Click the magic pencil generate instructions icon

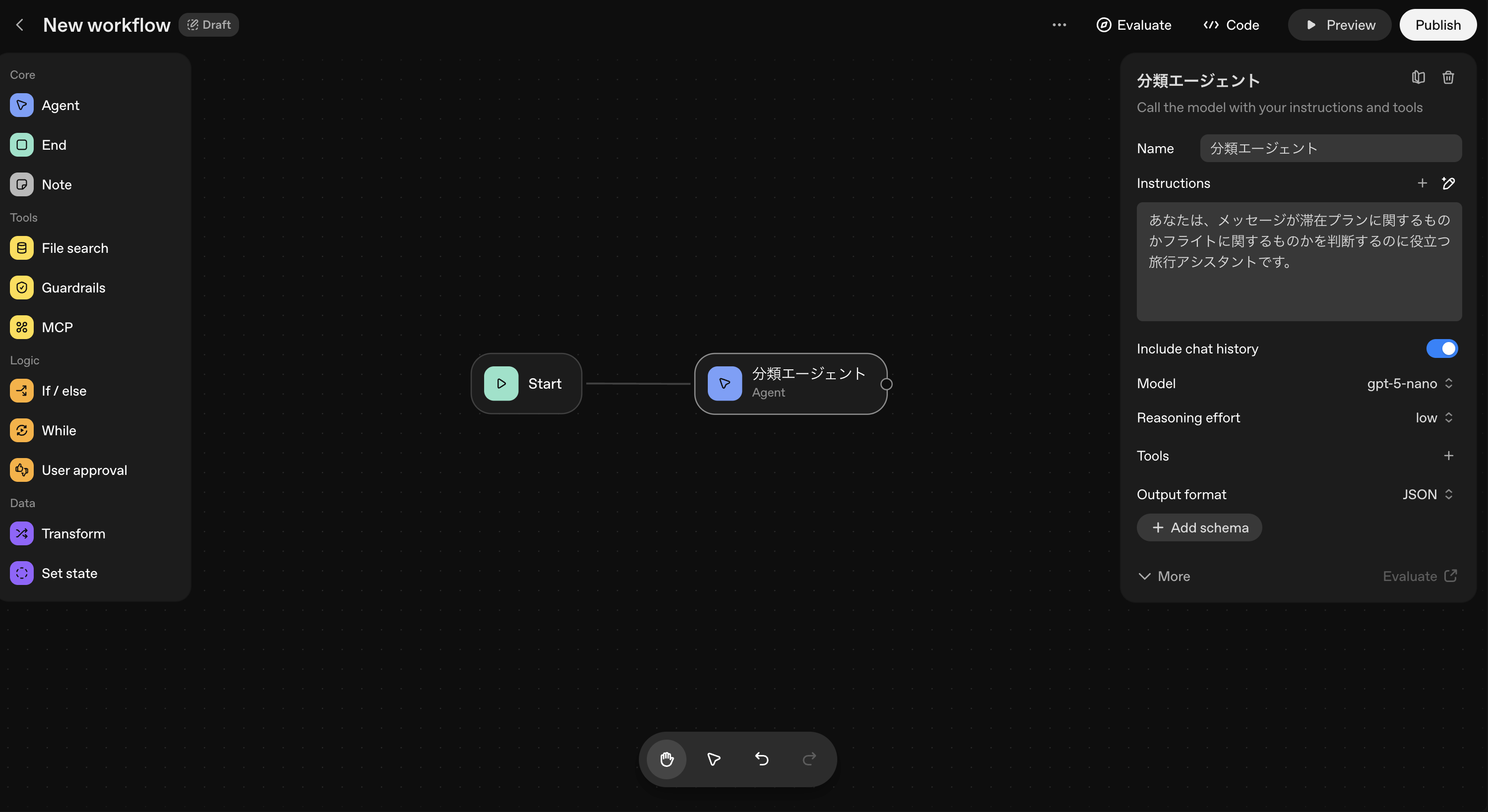1448,183
